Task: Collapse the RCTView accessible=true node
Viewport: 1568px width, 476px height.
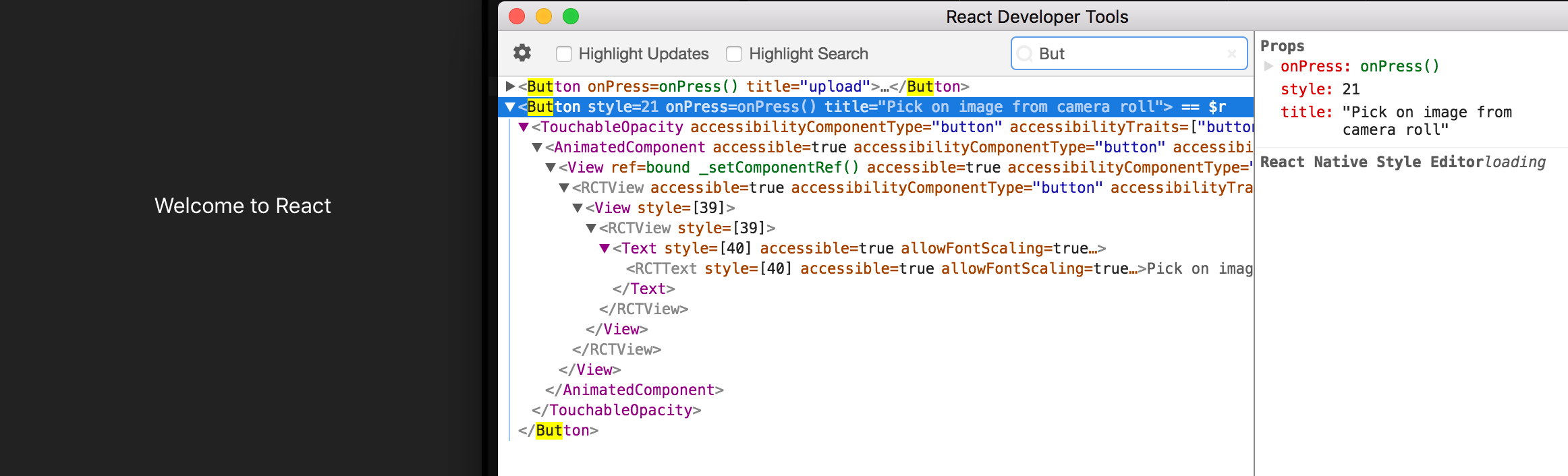Action: 565,187
